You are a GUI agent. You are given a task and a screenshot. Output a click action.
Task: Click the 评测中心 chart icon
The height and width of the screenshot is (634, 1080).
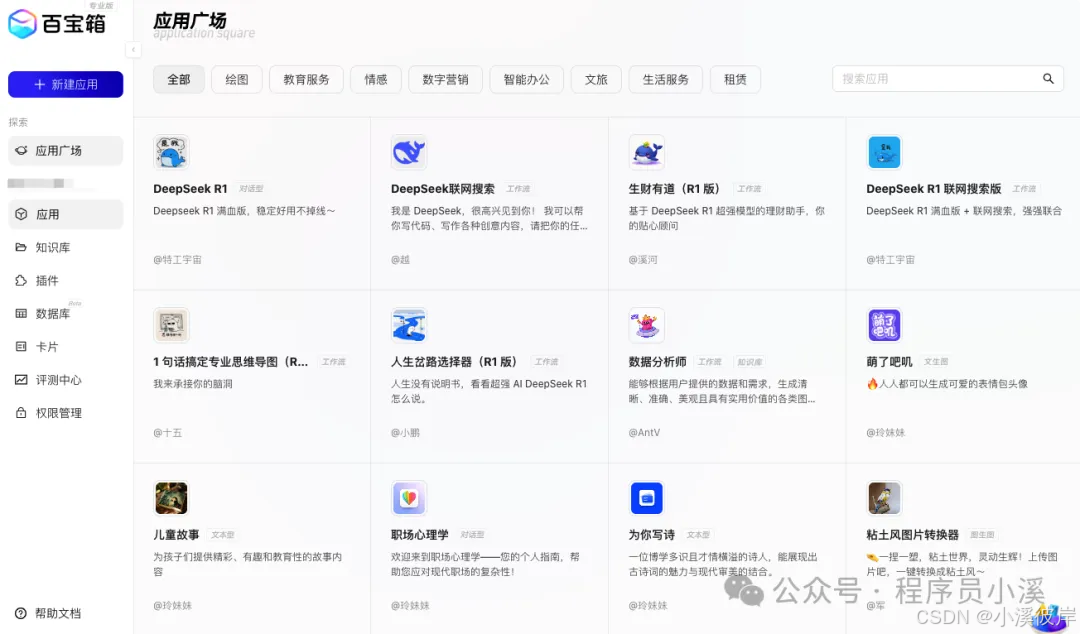(21, 380)
